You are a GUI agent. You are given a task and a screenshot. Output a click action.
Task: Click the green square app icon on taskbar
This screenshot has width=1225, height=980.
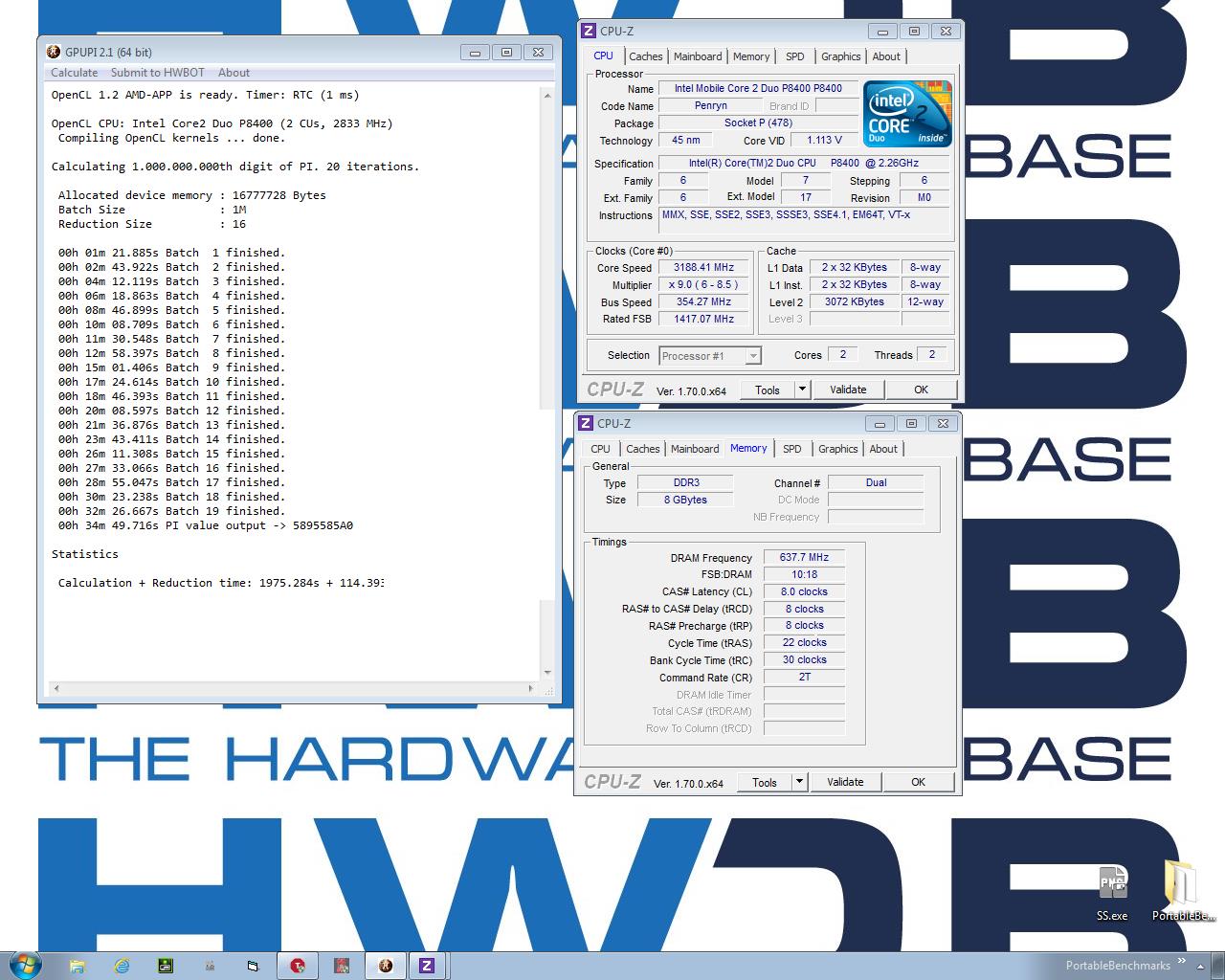pos(166,966)
